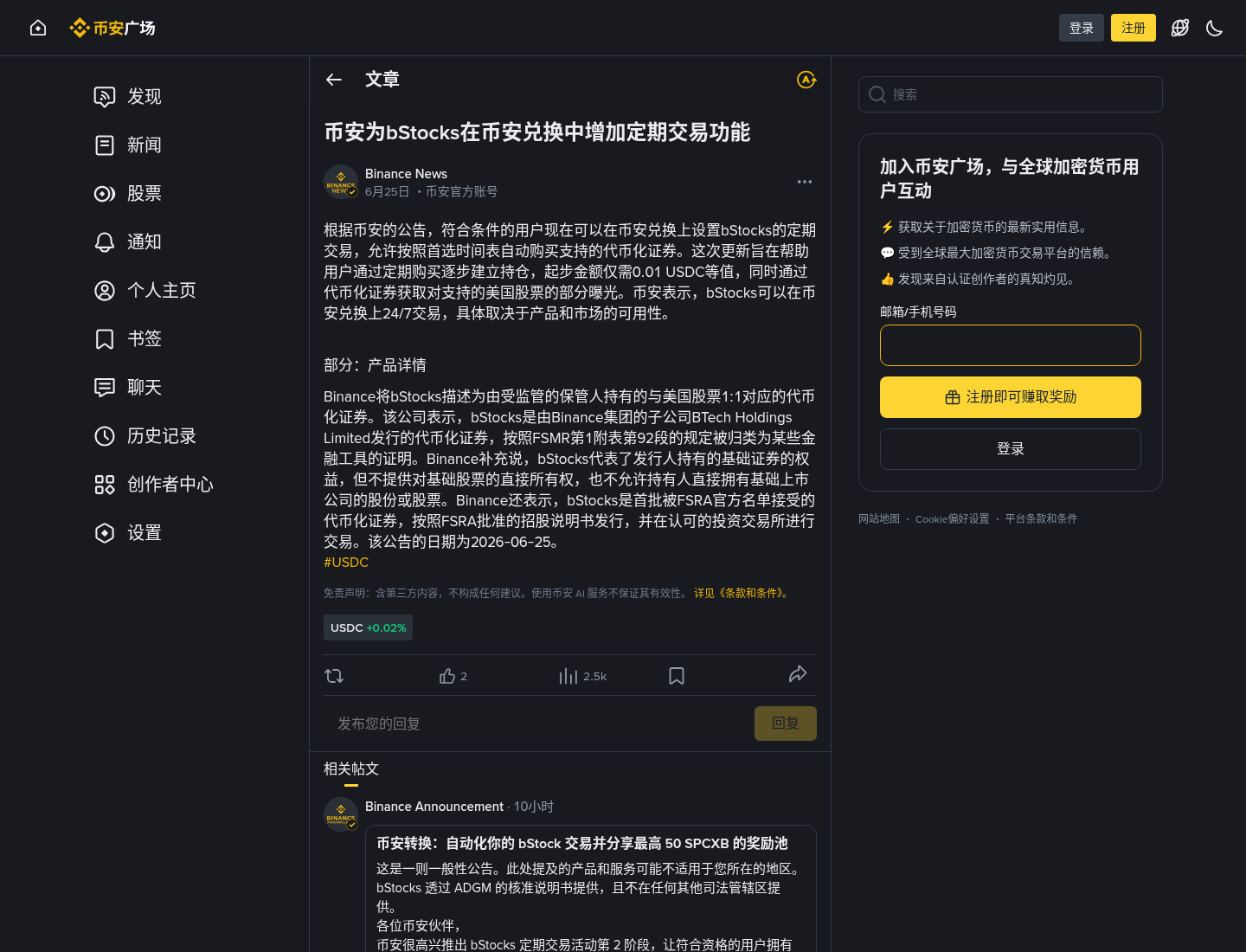The height and width of the screenshot is (952, 1246).
Task: Share the article with share arrow icon
Action: pyautogui.click(x=798, y=674)
